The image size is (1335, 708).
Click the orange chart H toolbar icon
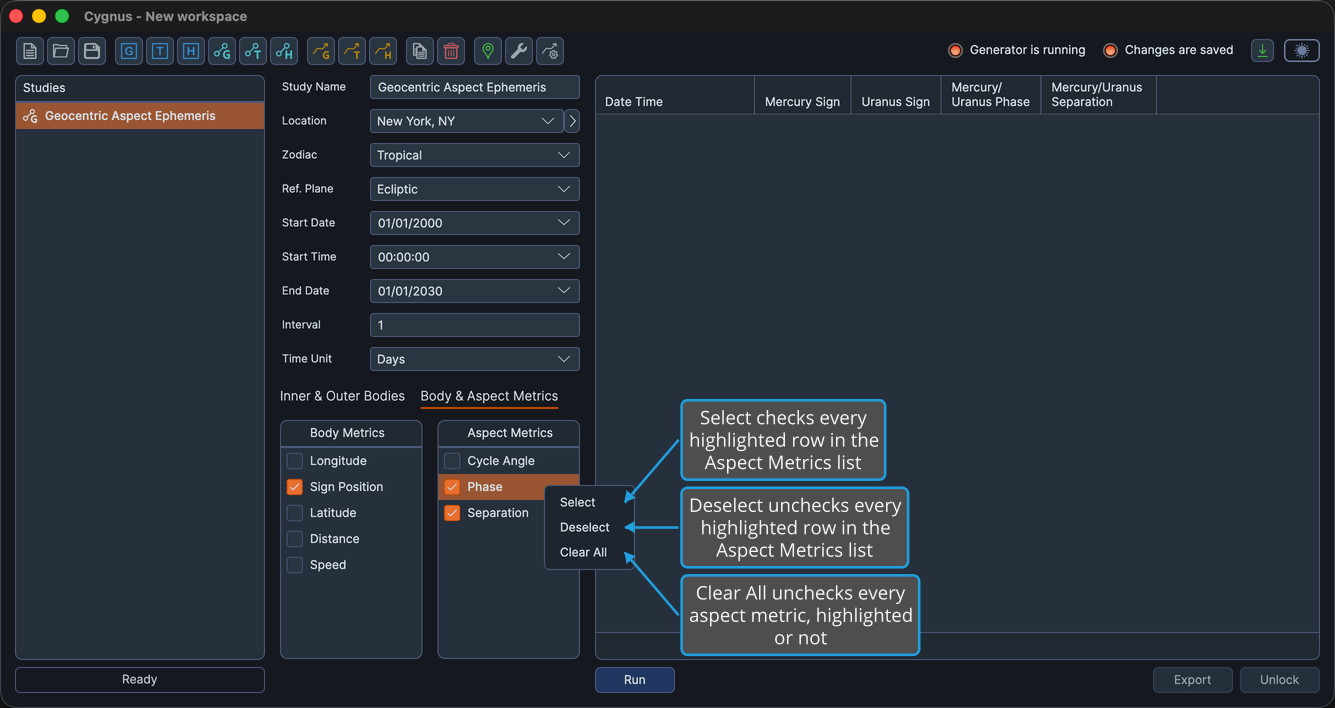coord(383,51)
